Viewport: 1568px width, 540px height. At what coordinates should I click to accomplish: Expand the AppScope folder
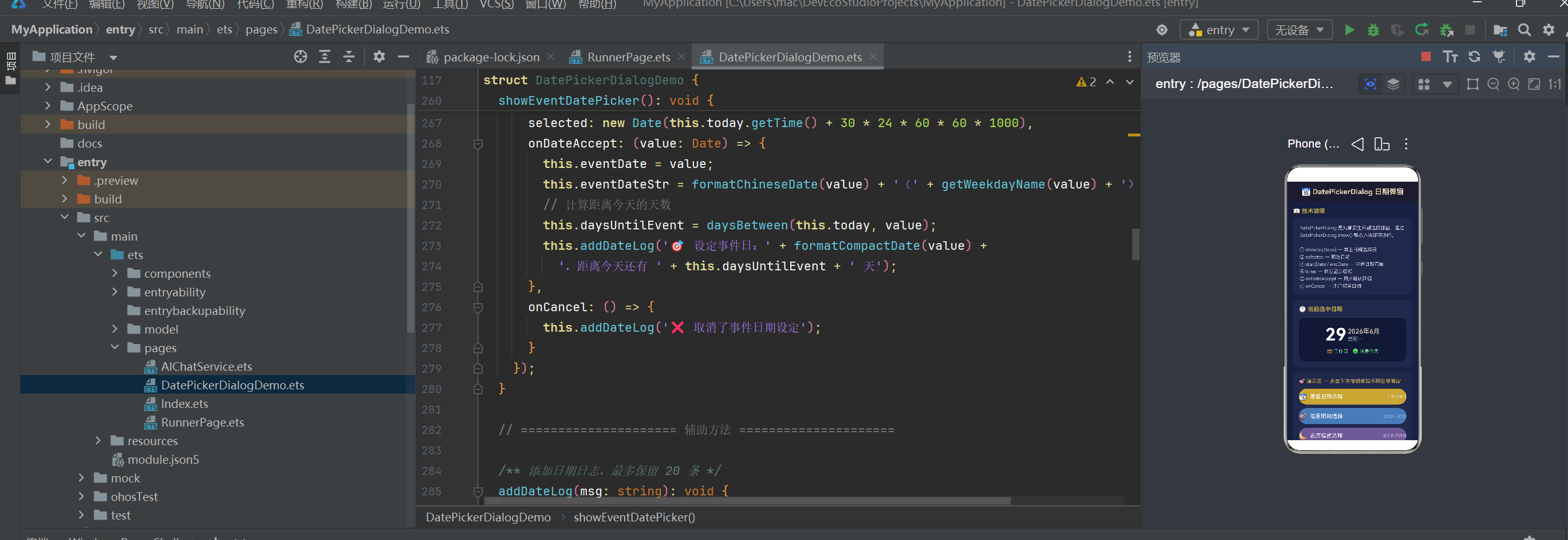click(x=48, y=106)
